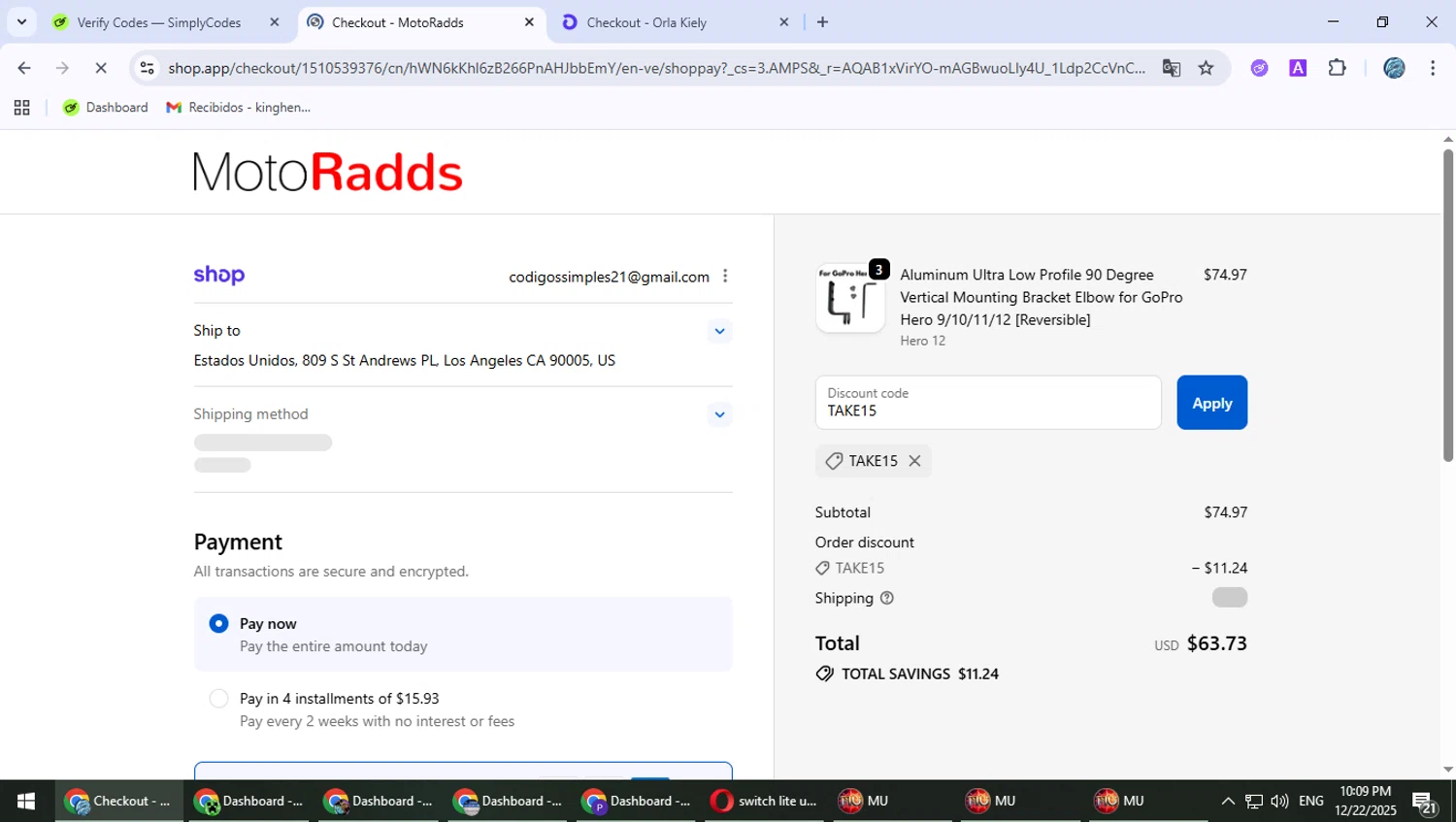Open the volume tray icon
Viewport: 1456px width, 822px height.
click(1279, 801)
